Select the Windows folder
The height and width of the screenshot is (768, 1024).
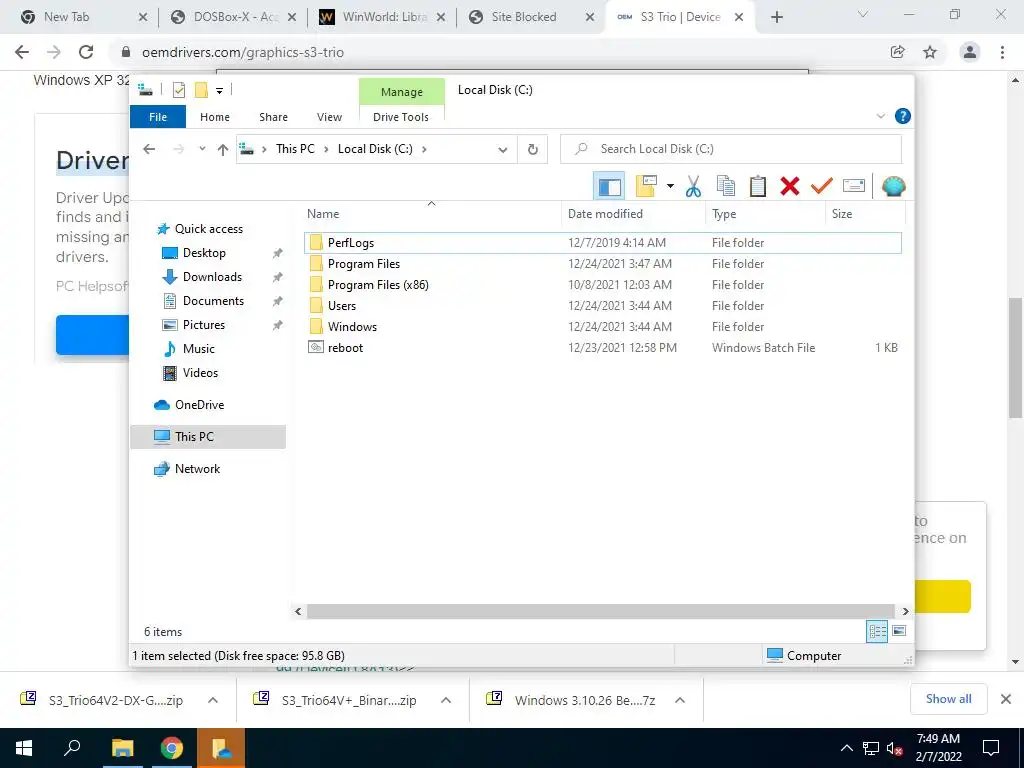(603, 327)
